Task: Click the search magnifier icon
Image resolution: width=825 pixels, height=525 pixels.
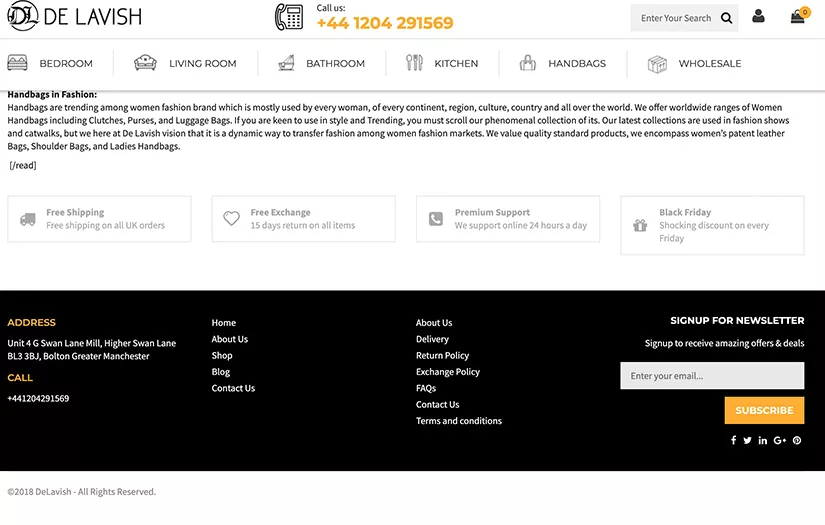Action: click(x=727, y=18)
